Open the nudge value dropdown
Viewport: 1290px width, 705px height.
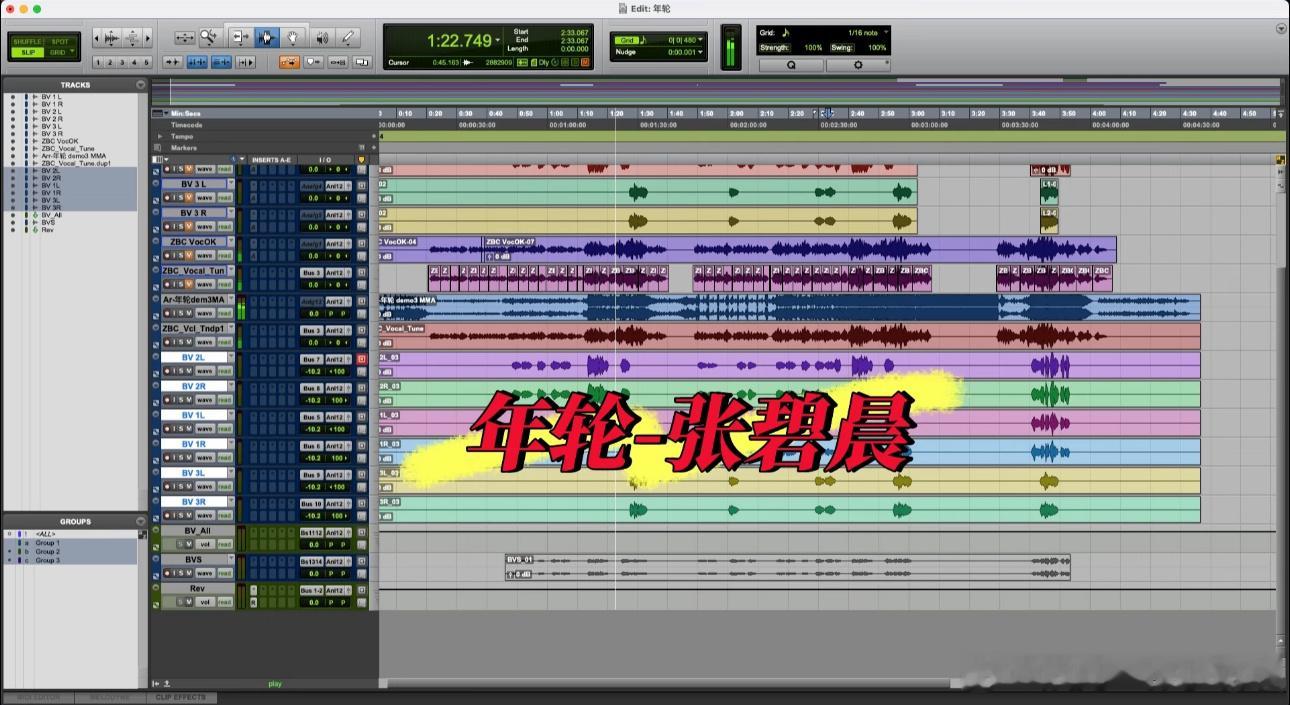tap(701, 52)
